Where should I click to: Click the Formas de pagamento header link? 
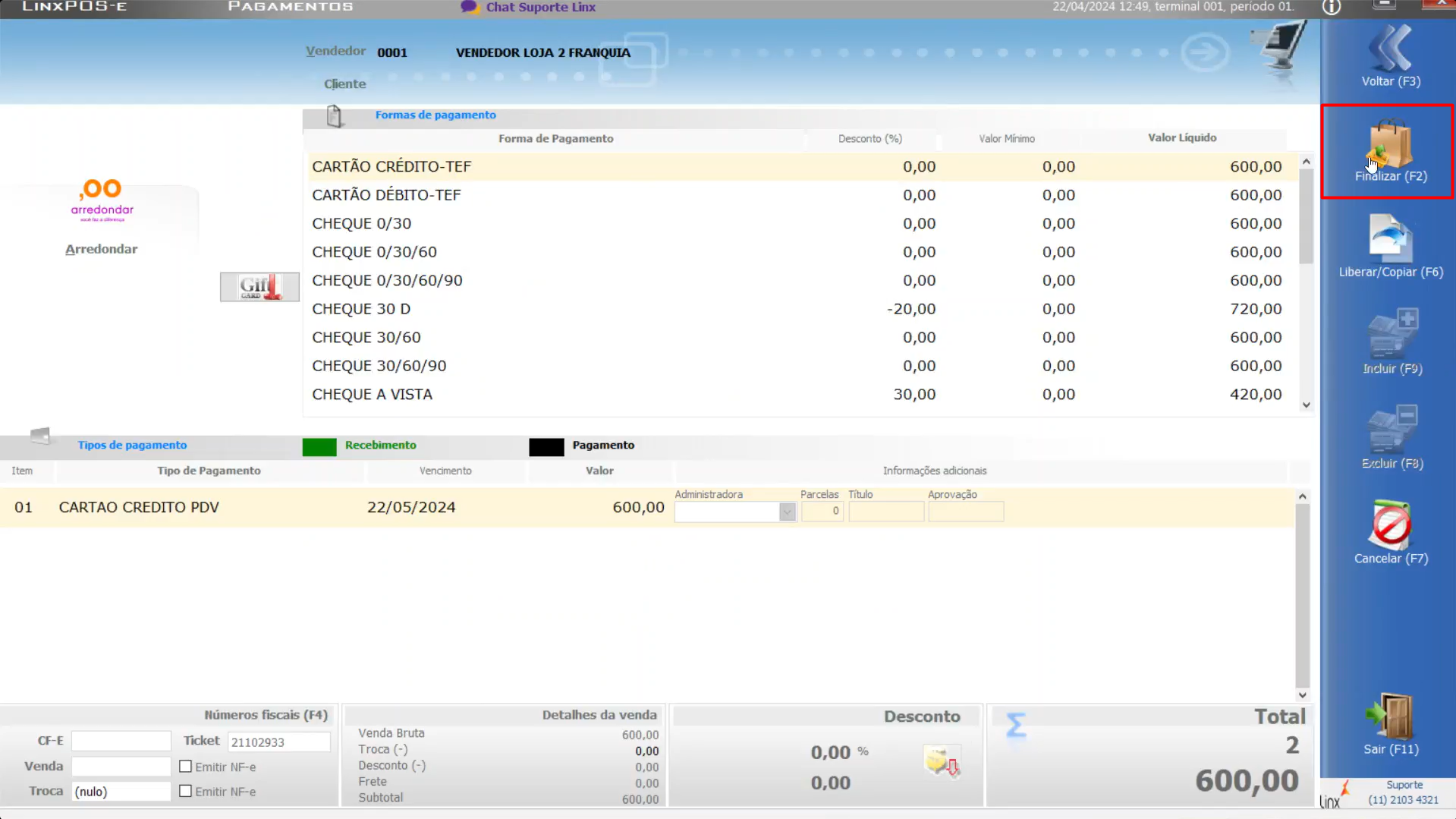coord(436,115)
